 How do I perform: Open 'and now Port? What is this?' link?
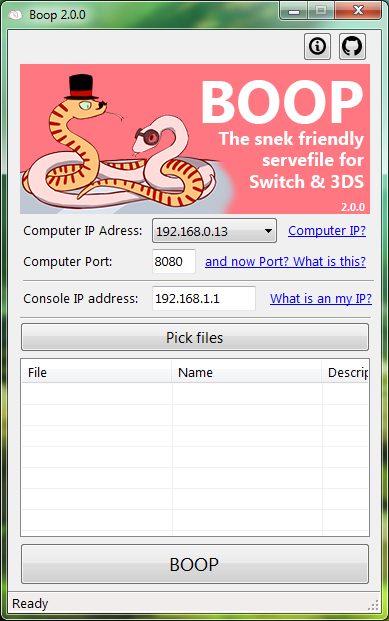tap(285, 261)
